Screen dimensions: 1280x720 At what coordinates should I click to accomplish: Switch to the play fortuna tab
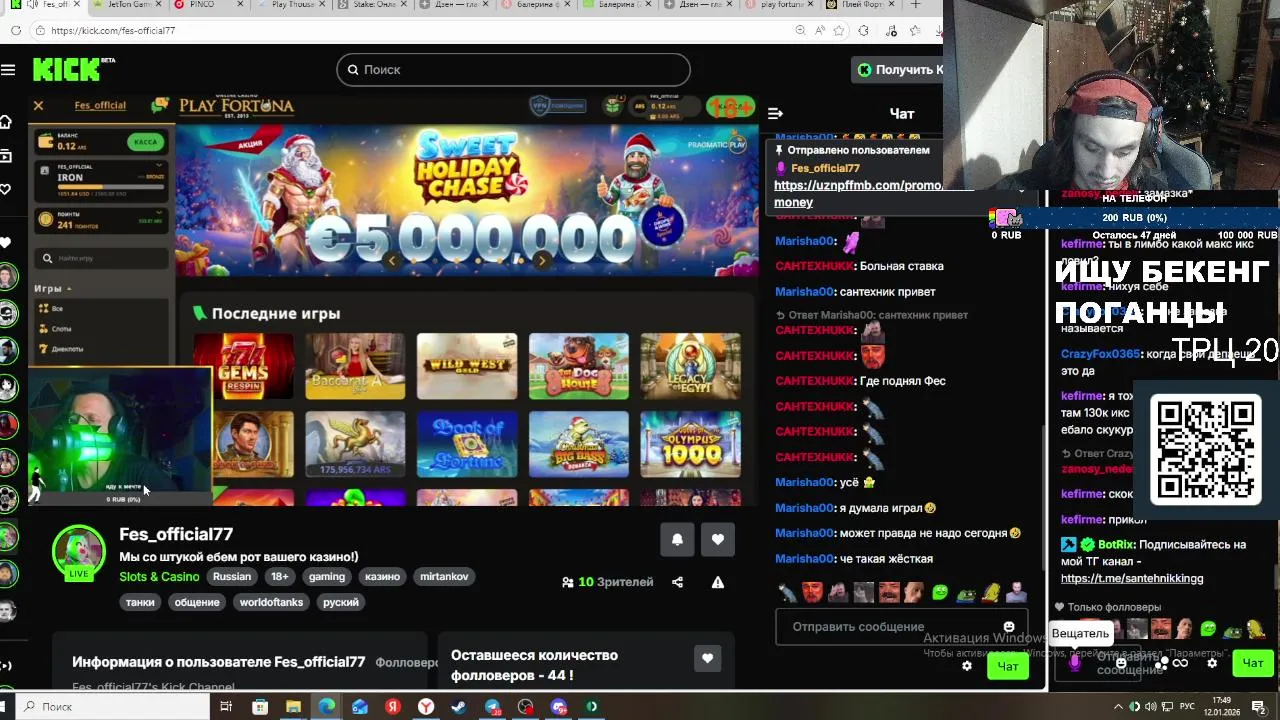pos(782,5)
